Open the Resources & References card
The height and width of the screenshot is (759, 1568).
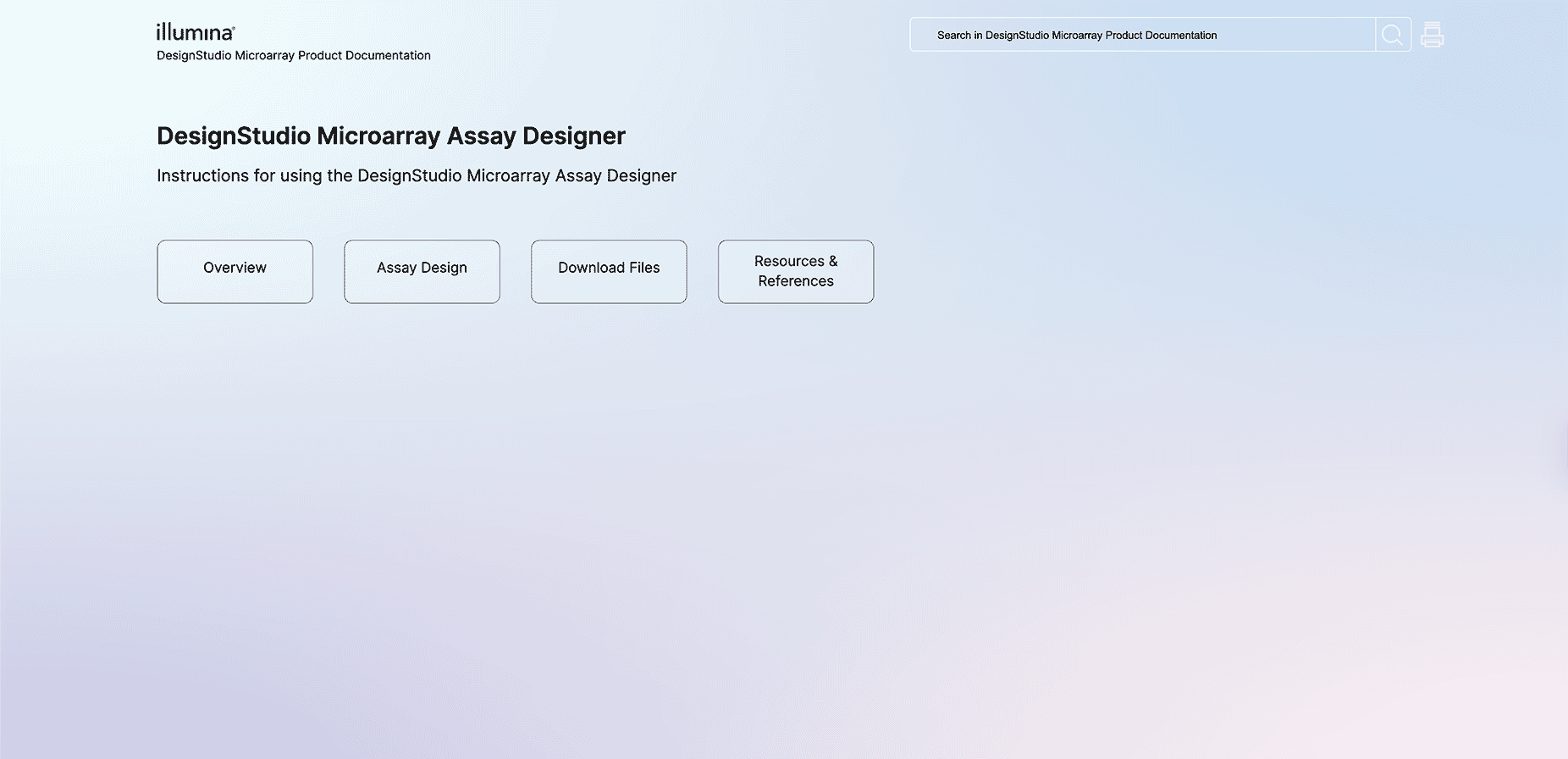796,271
